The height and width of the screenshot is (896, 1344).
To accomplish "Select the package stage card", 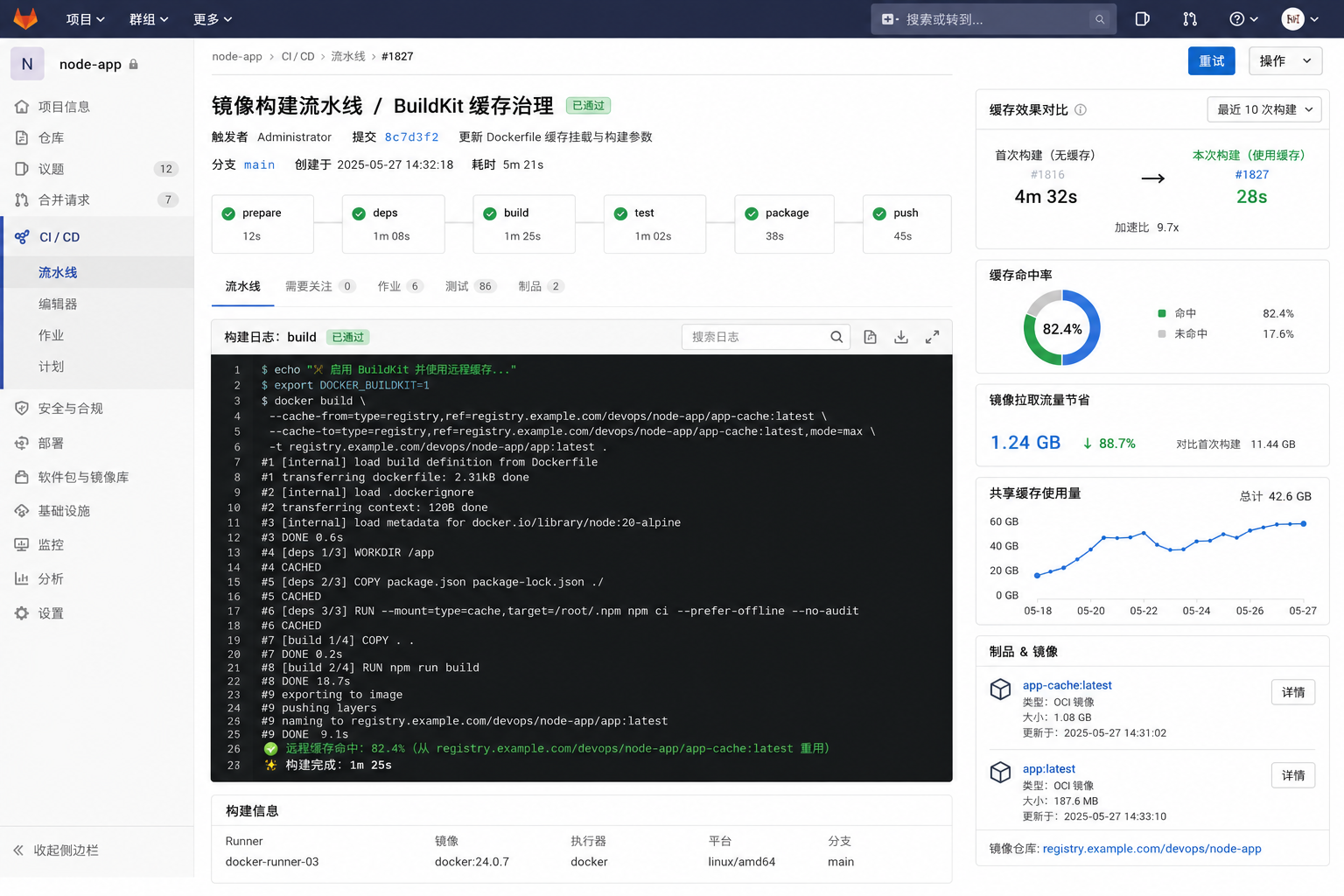I will (x=784, y=224).
